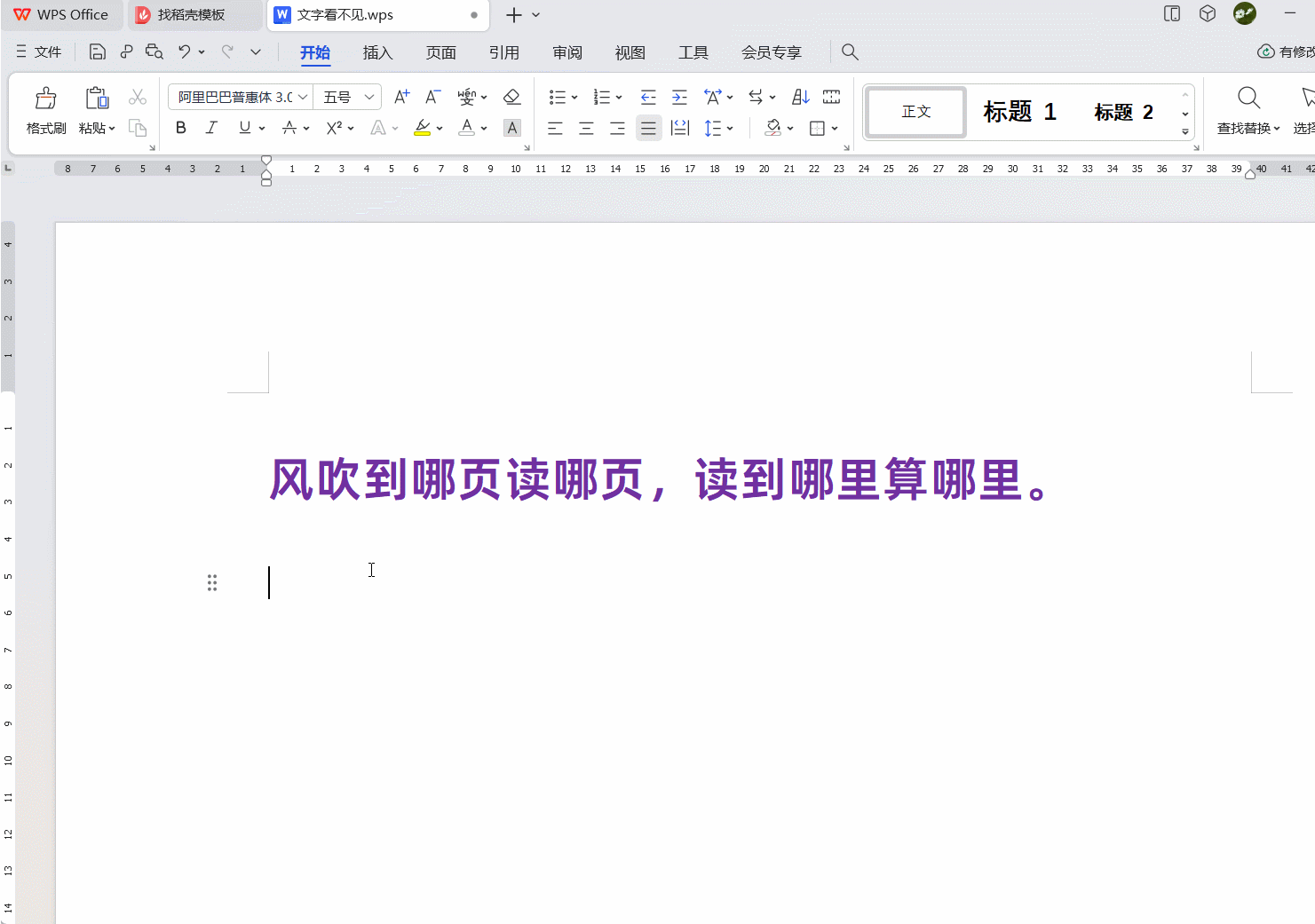Apply yellow highlight color
Viewport: 1315px width, 924px height.
(423, 128)
